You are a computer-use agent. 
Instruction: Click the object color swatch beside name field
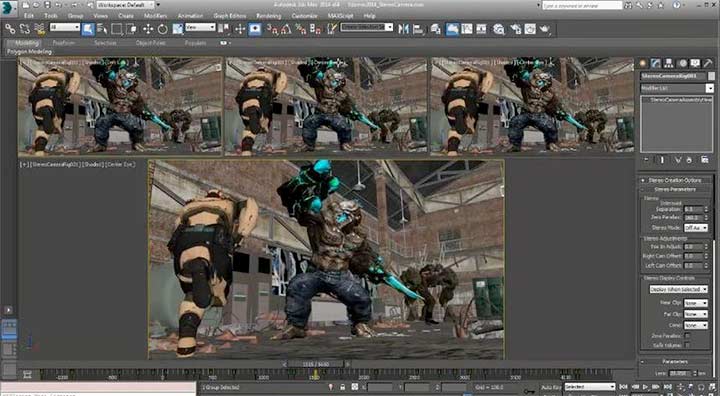tap(711, 76)
